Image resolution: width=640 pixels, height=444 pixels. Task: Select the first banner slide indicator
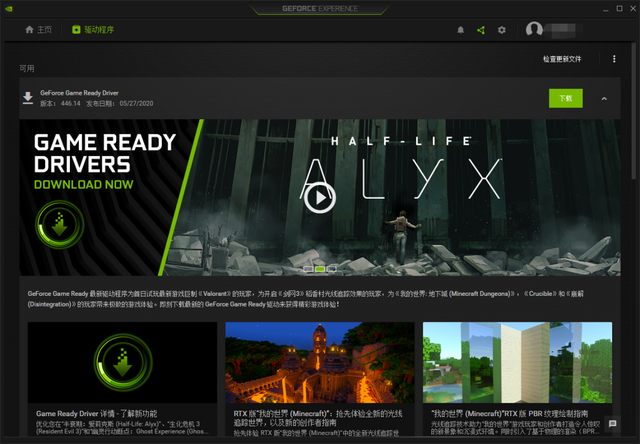click(x=309, y=269)
